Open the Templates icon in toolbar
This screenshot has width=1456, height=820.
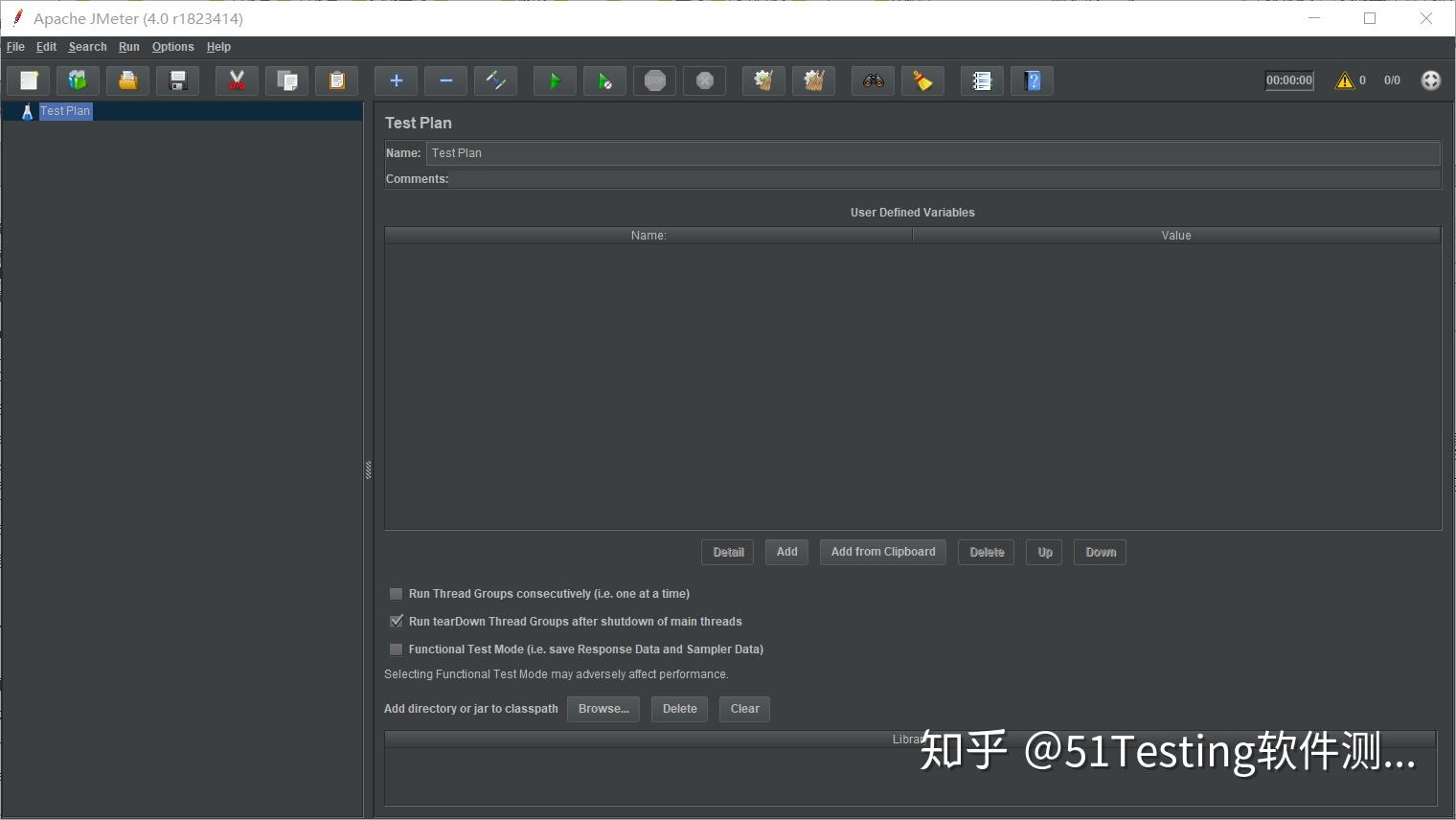pyautogui.click(x=79, y=80)
